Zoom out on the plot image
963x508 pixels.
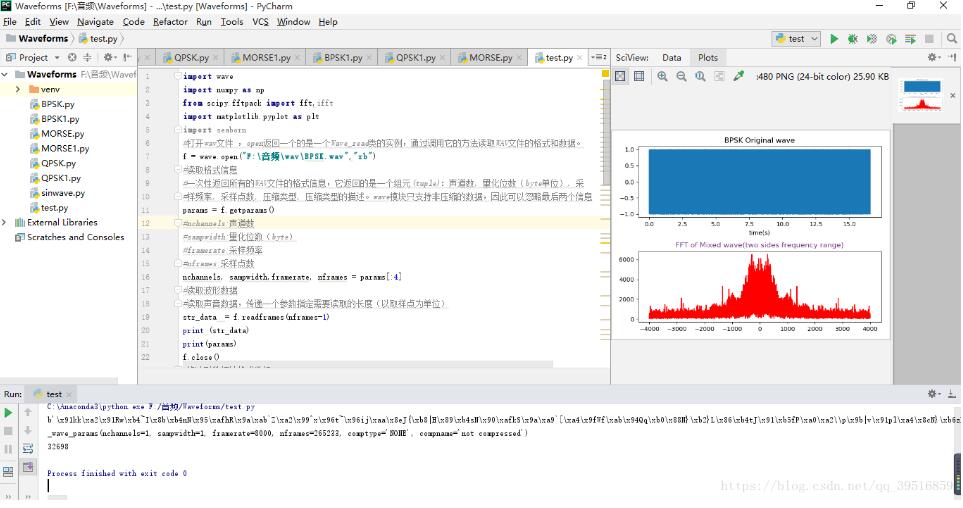pyautogui.click(x=681, y=76)
